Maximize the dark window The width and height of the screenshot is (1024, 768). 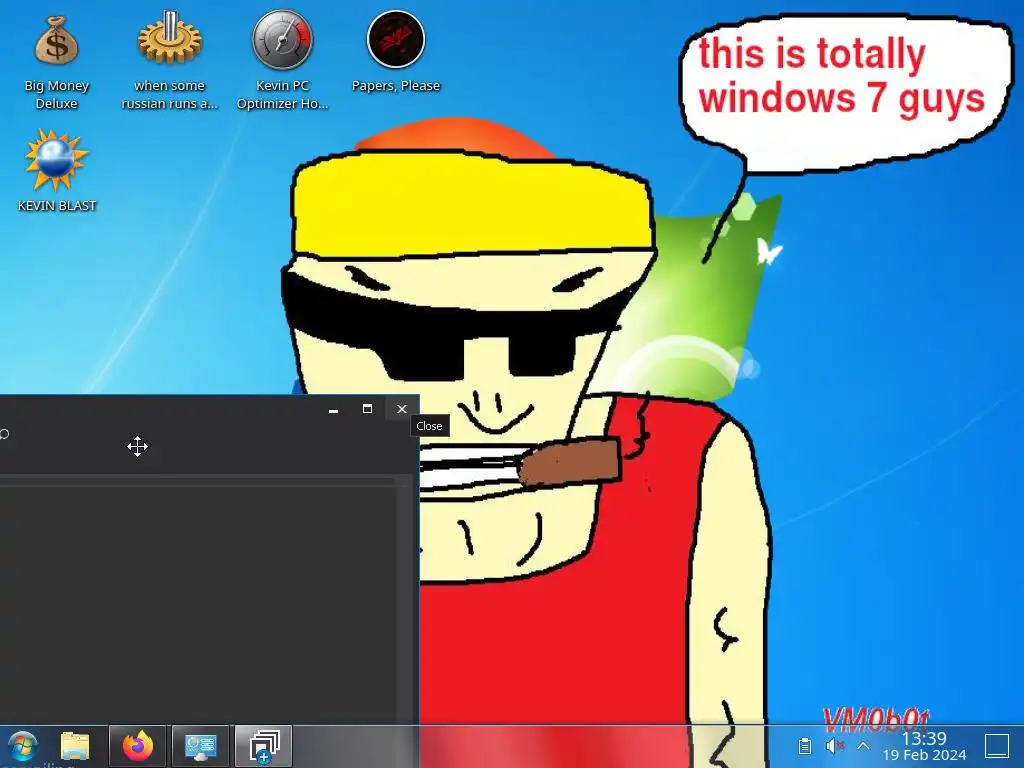[368, 409]
